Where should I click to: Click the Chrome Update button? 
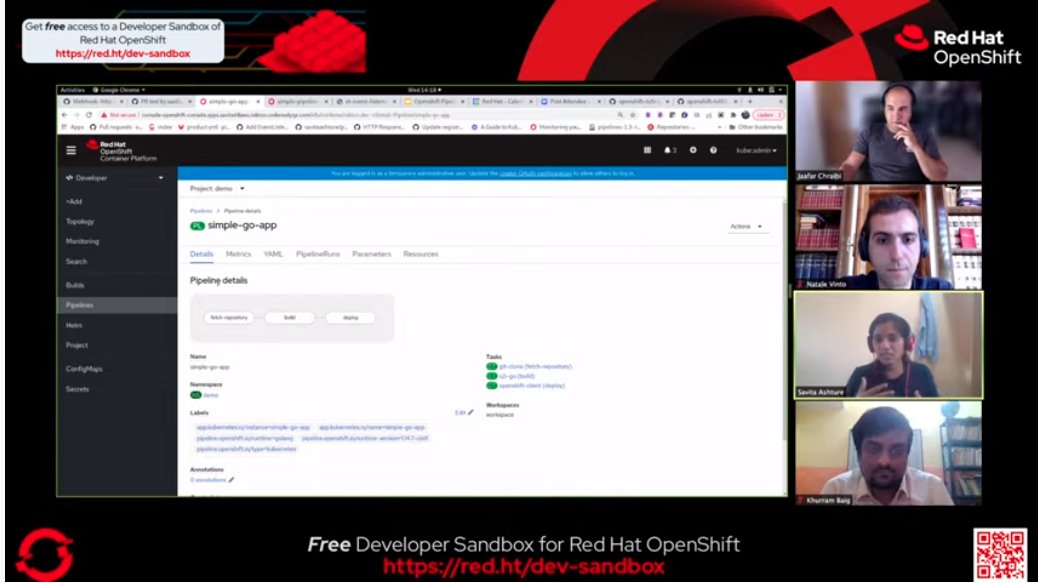click(x=769, y=115)
